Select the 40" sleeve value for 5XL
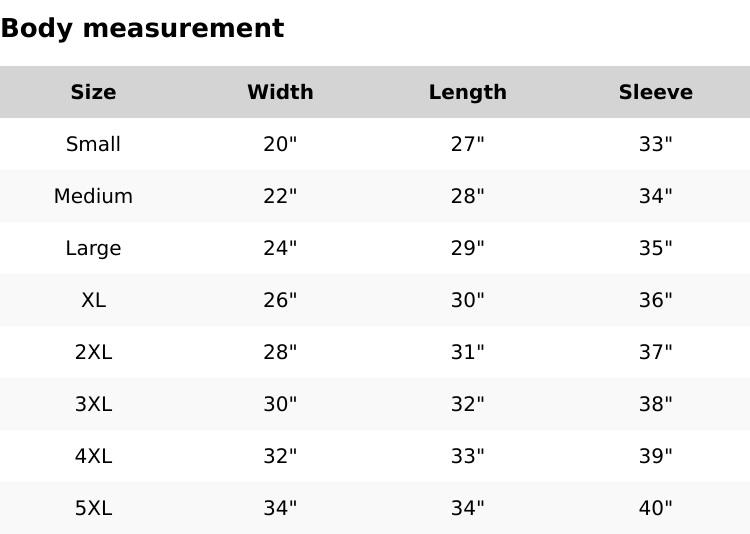 [x=655, y=508]
